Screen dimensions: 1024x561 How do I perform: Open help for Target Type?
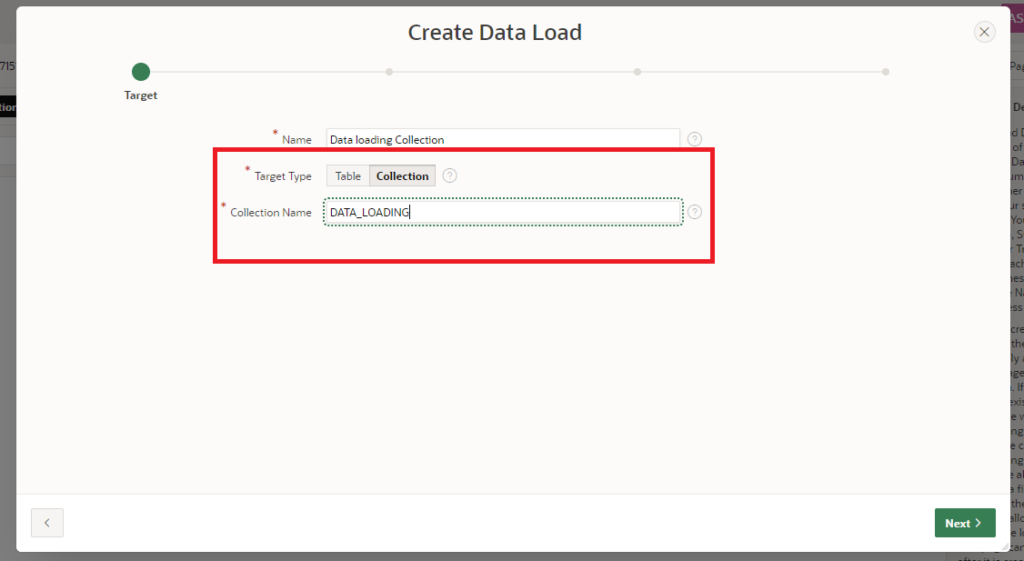click(450, 176)
